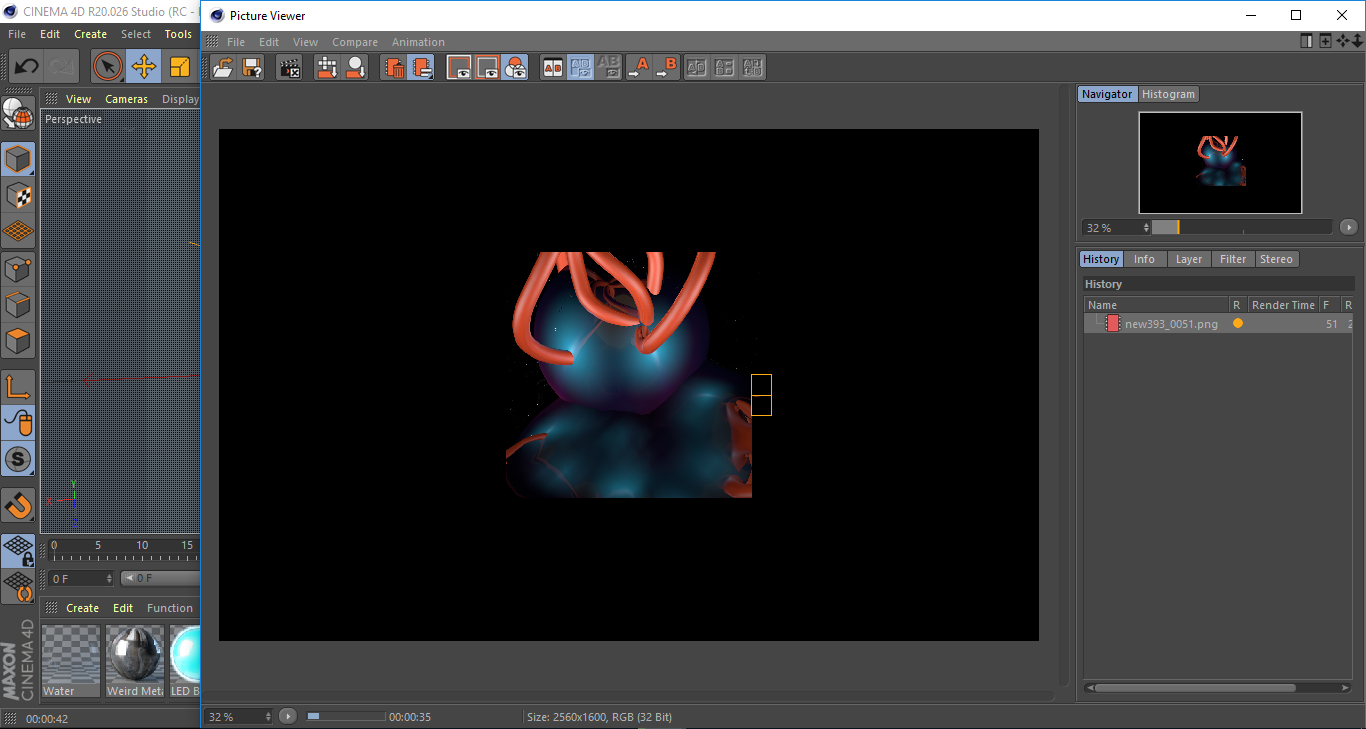1366x729 pixels.
Task: Click the Navigator preview thumbnail
Action: [x=1220, y=162]
